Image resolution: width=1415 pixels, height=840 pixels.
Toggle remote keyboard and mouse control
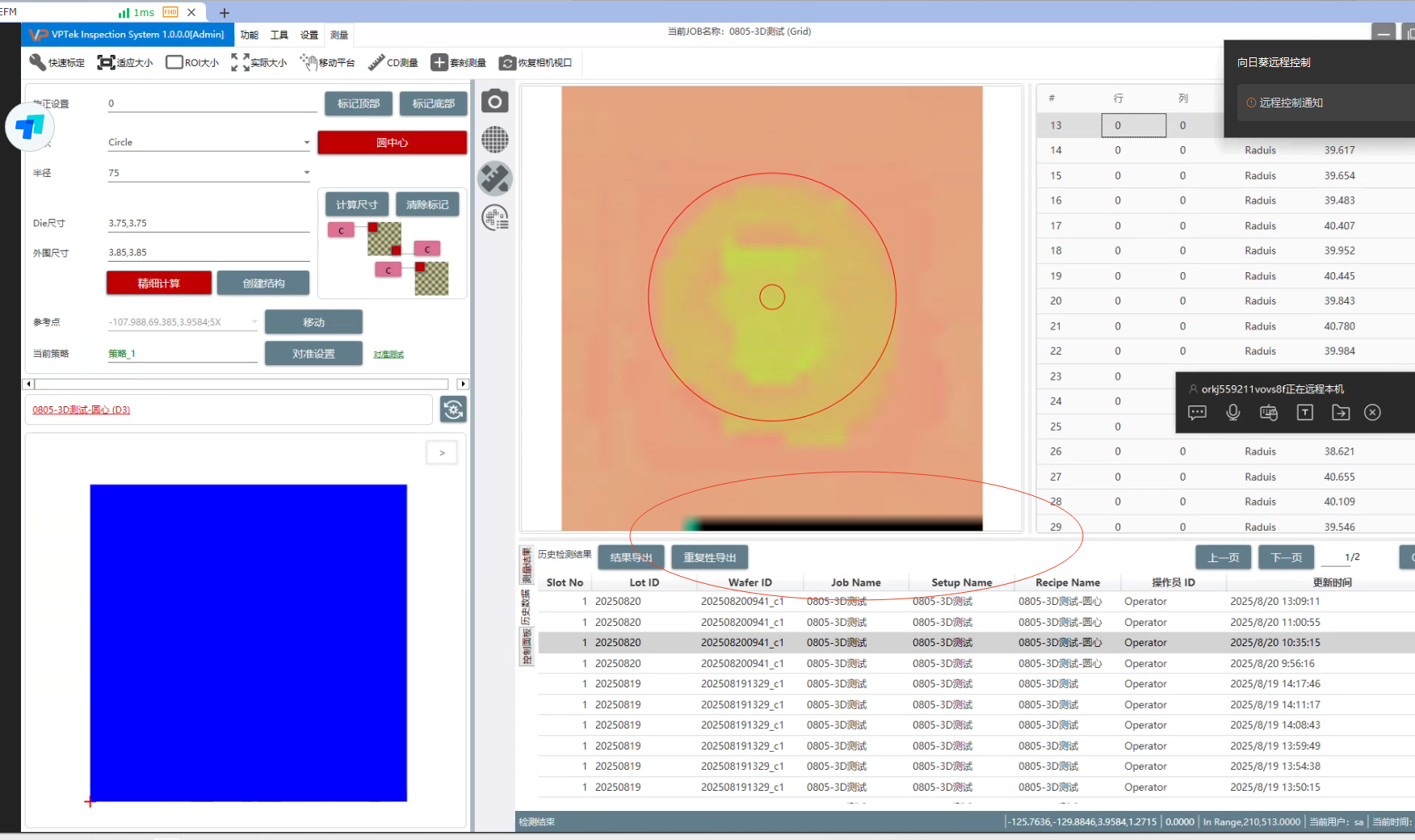[1269, 413]
